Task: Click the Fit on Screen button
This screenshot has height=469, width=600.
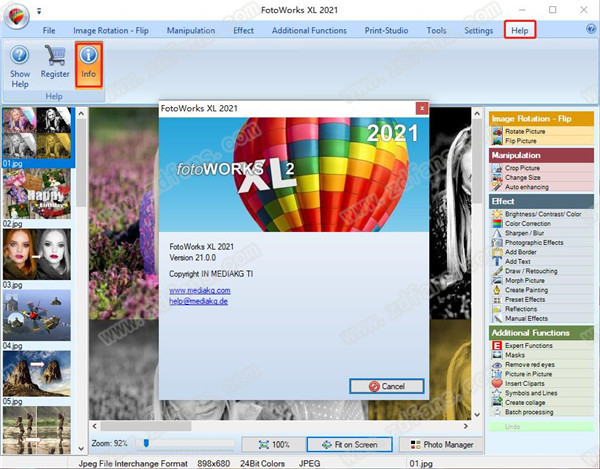Action: click(x=350, y=445)
